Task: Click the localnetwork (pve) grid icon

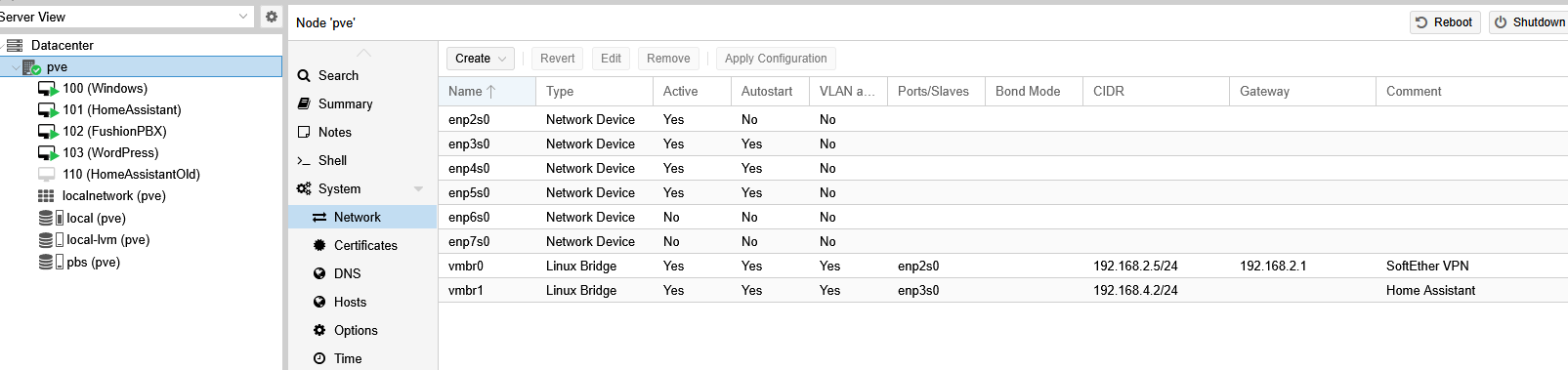Action: 46,196
